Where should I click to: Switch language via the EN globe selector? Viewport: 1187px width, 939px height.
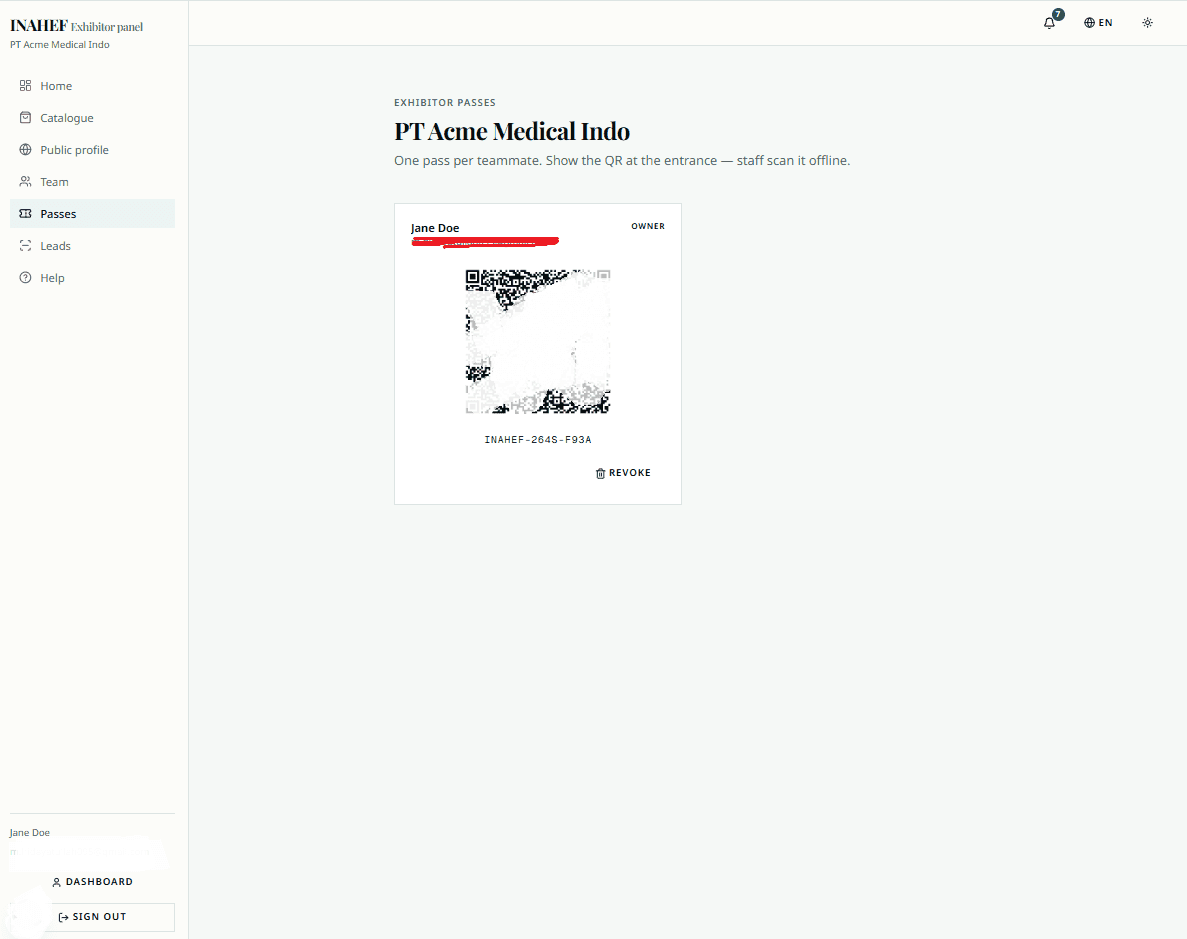coord(1098,23)
